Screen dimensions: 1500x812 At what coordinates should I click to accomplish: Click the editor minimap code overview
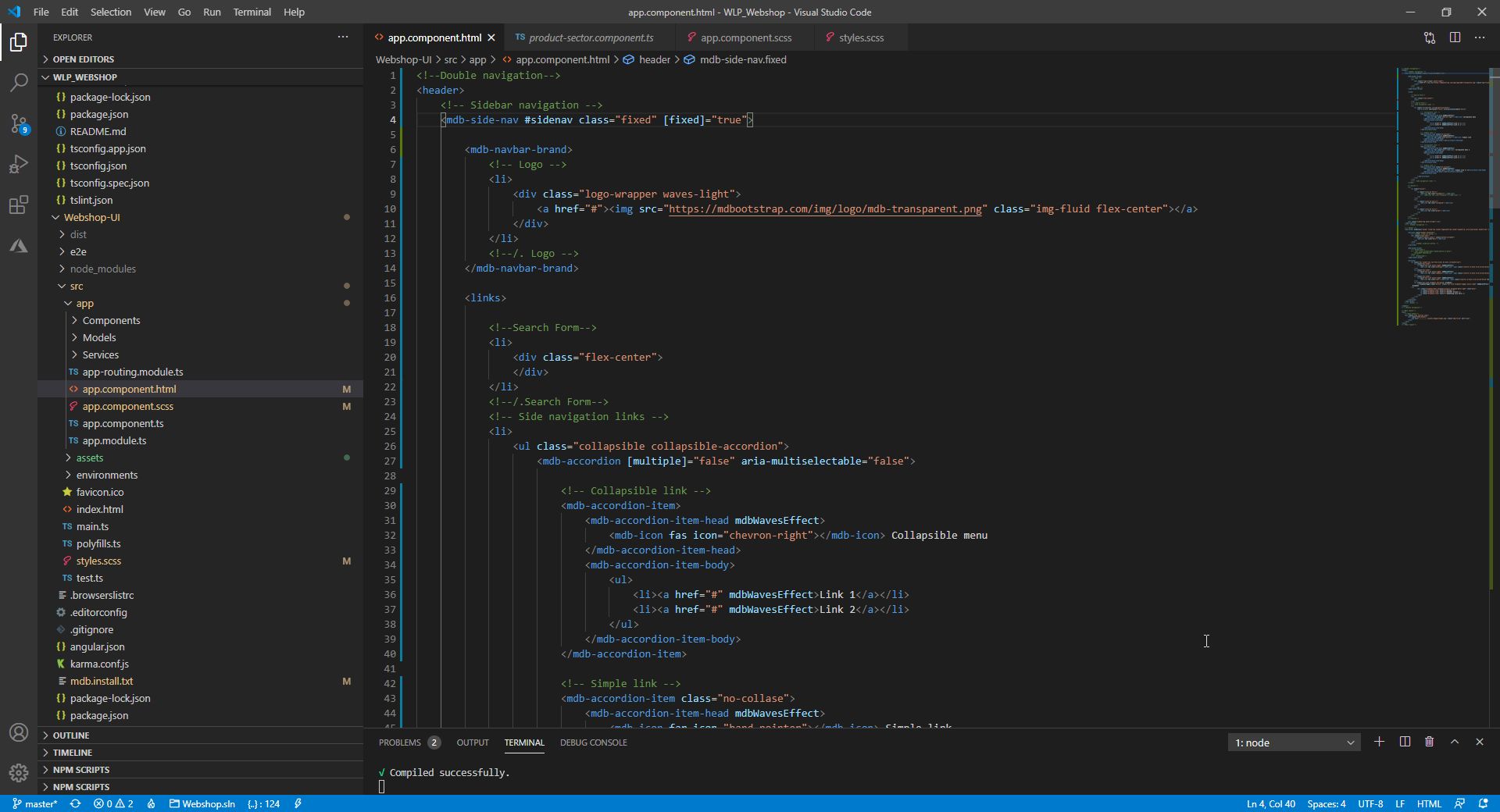[x=1442, y=195]
